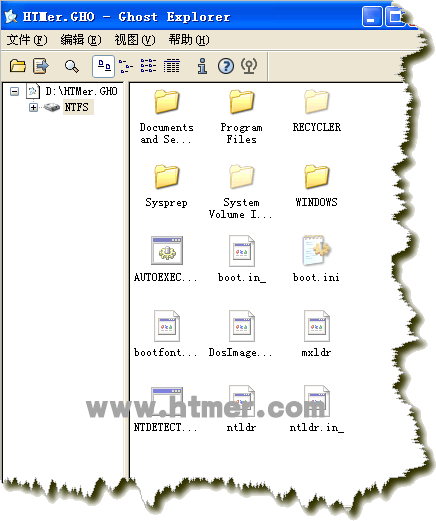The height and width of the screenshot is (521, 436).
Task: Open the 文件(F) menu
Action: click(x=27, y=40)
